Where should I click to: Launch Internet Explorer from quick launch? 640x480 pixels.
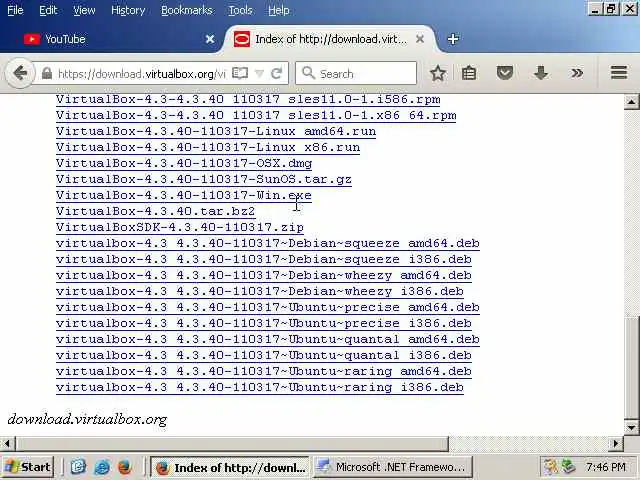[x=102, y=467]
